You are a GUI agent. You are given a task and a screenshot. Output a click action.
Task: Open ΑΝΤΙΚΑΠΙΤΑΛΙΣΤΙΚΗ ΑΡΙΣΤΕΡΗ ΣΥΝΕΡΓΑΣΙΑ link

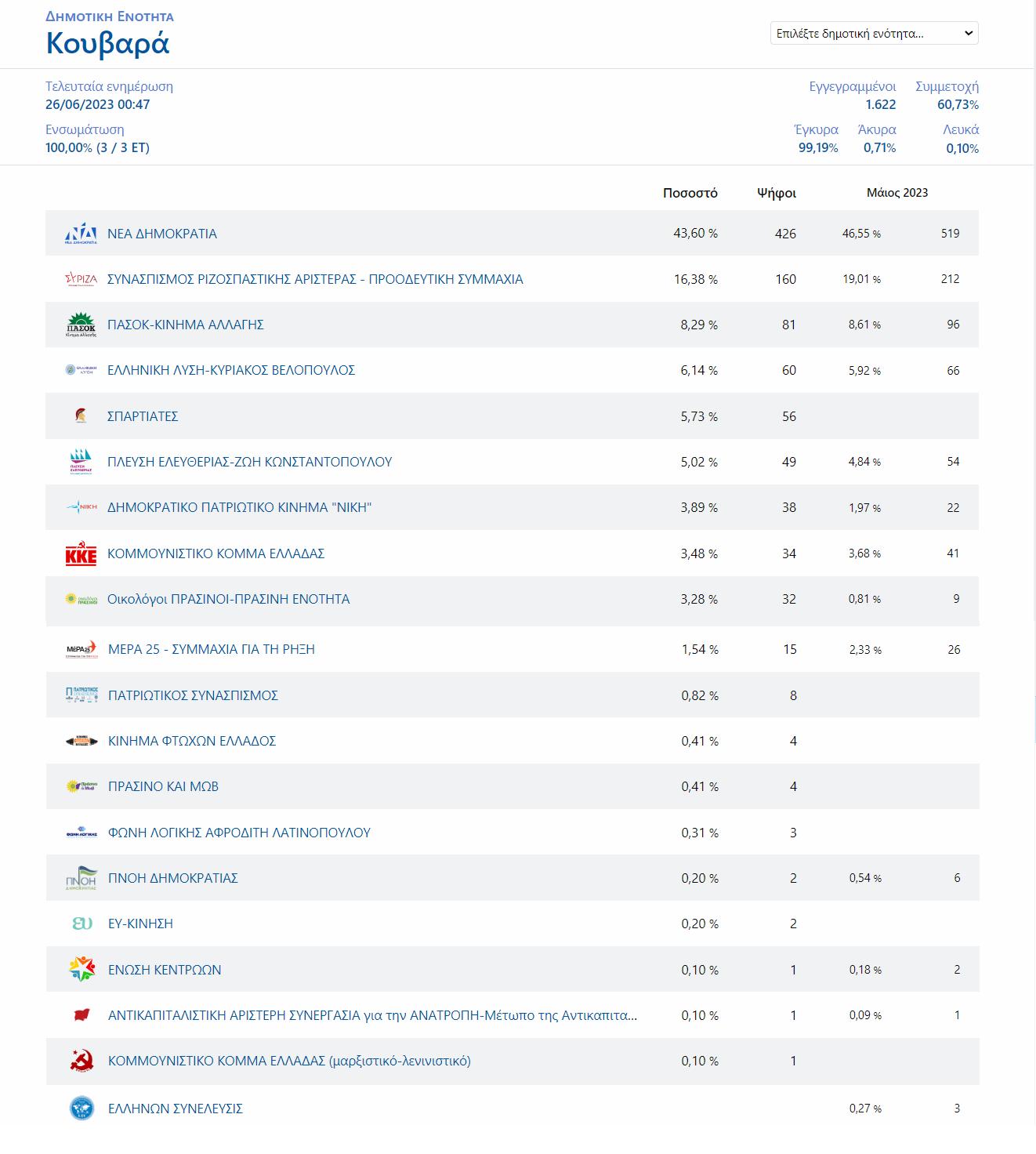373,1015
